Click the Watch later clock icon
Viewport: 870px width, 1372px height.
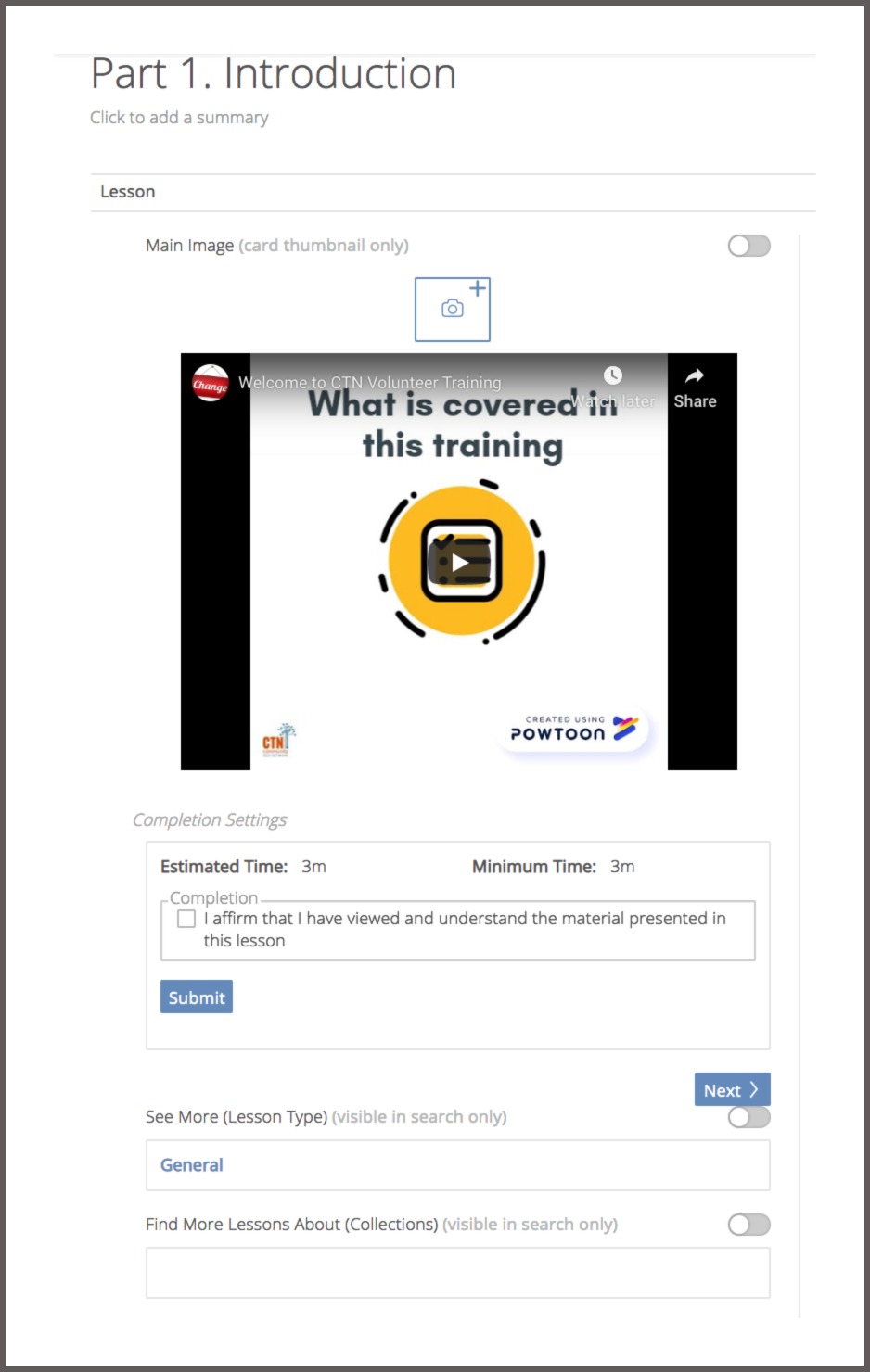click(x=613, y=375)
